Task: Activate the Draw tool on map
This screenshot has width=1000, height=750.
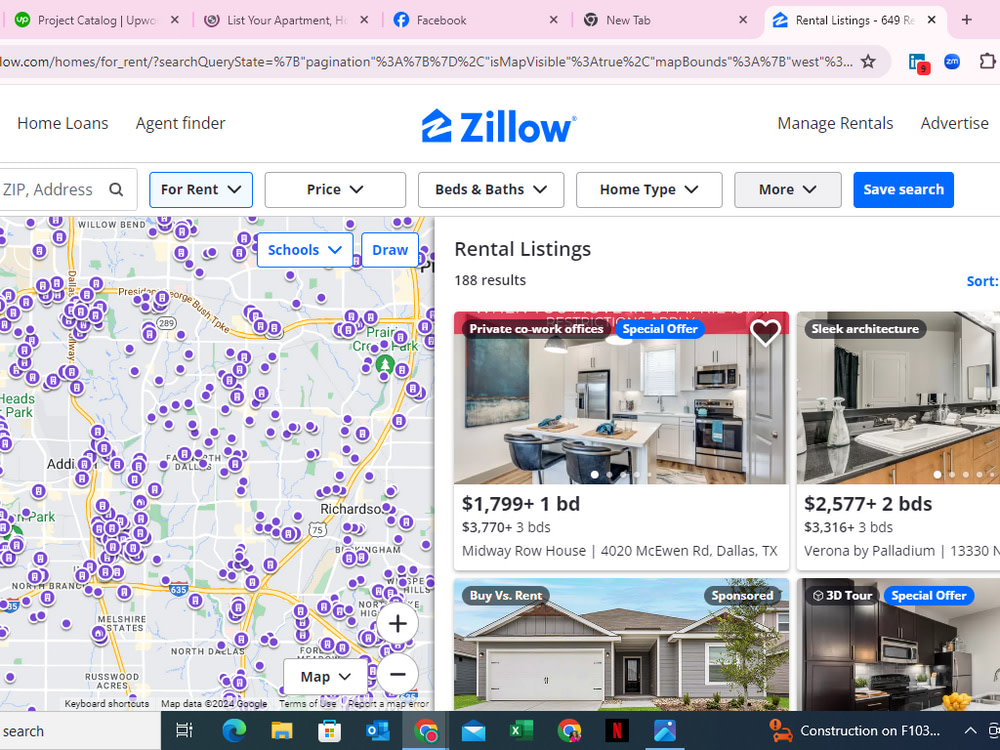Action: tap(390, 250)
